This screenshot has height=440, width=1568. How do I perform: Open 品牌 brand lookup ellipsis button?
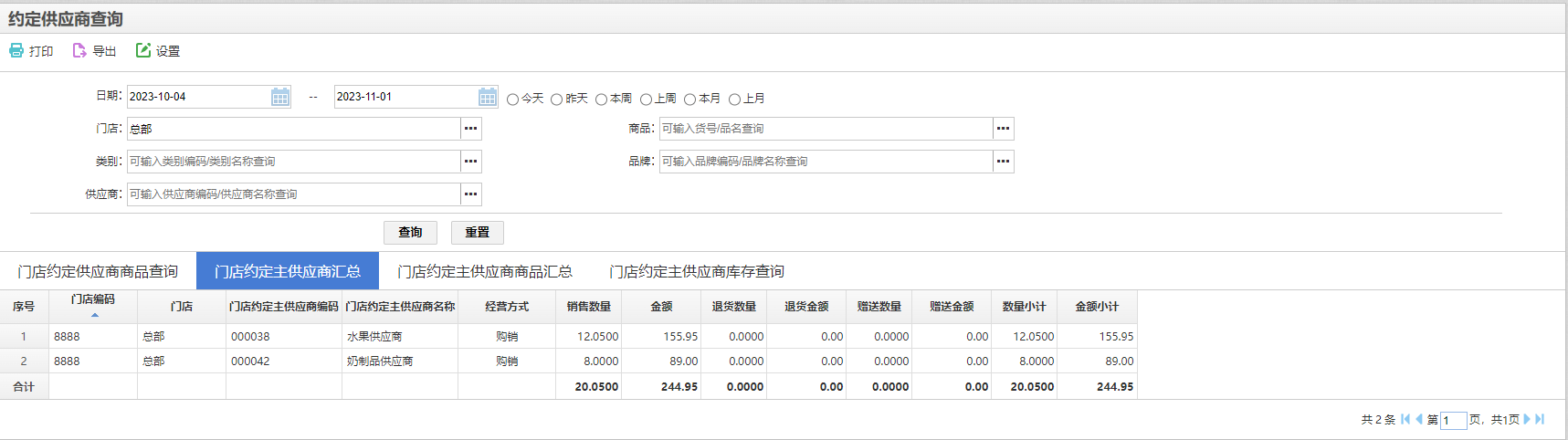click(x=1004, y=162)
